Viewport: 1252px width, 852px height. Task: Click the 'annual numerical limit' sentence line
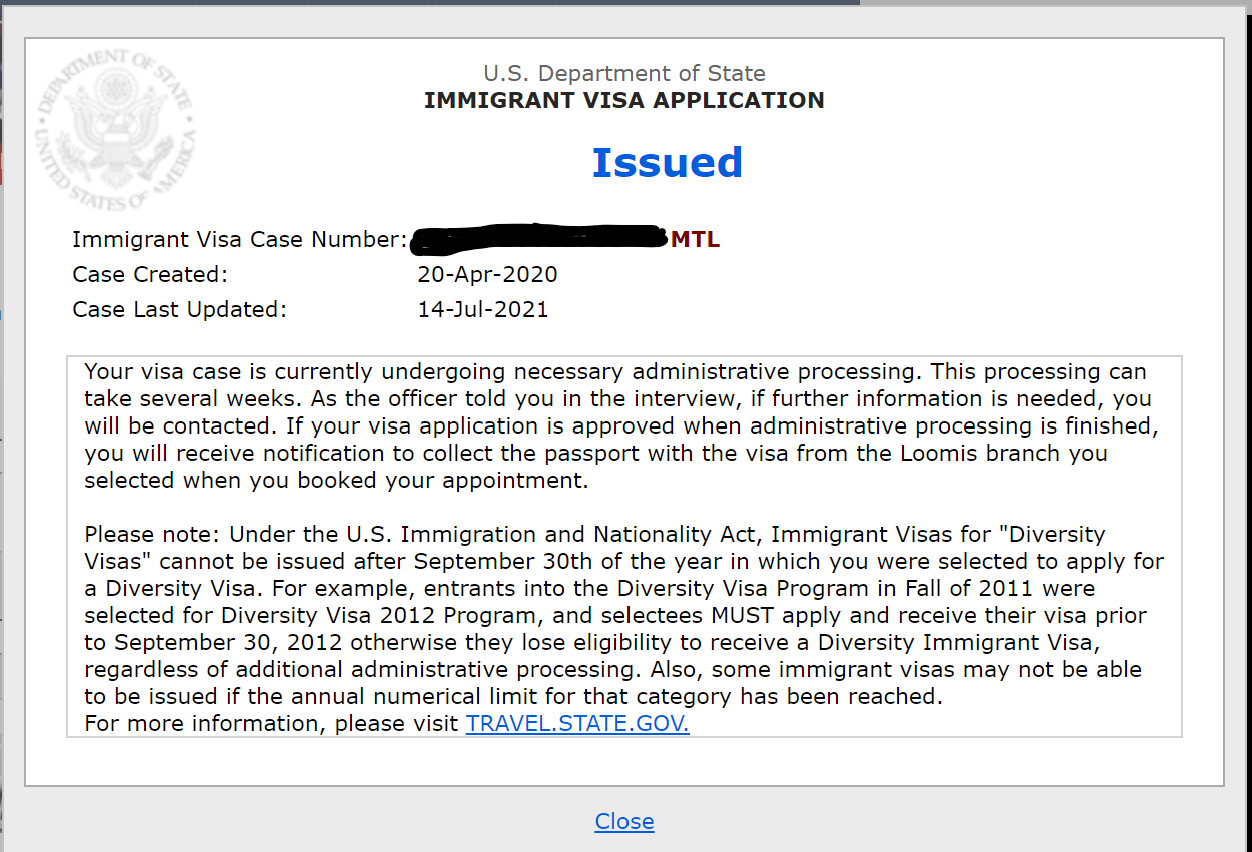[x=514, y=696]
